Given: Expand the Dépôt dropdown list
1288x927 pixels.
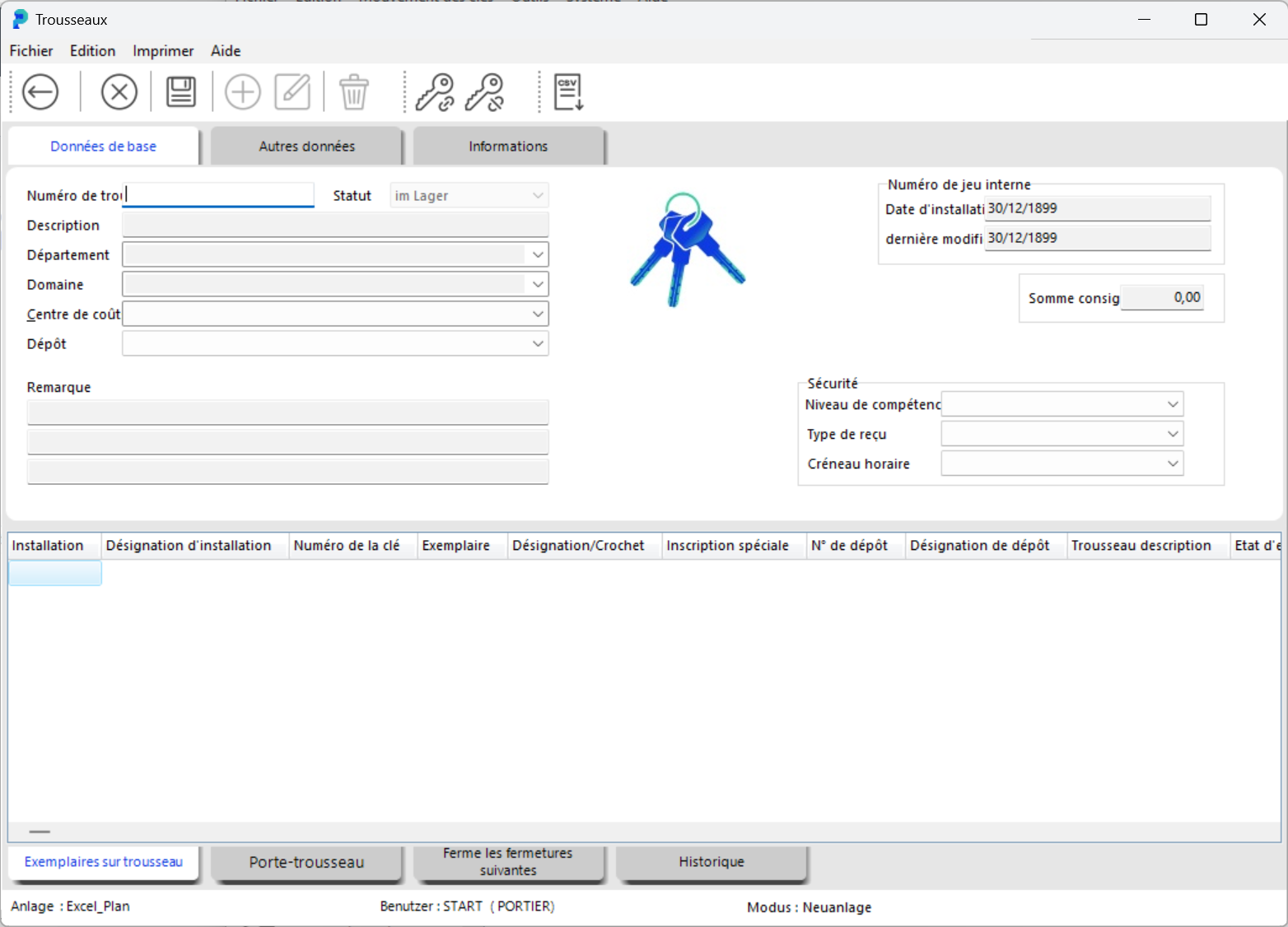Looking at the screenshot, I should click(538, 344).
